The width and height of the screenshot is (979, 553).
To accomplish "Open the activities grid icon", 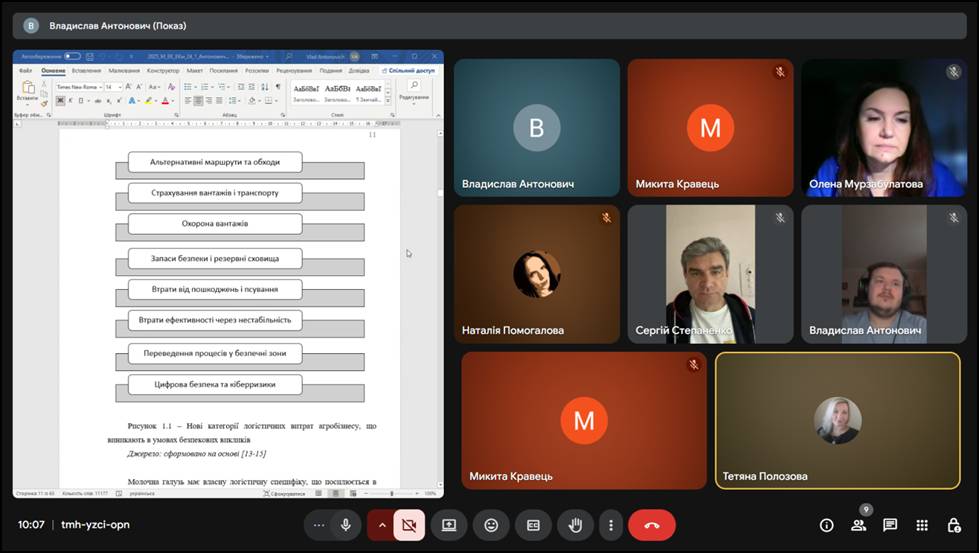I will point(922,525).
